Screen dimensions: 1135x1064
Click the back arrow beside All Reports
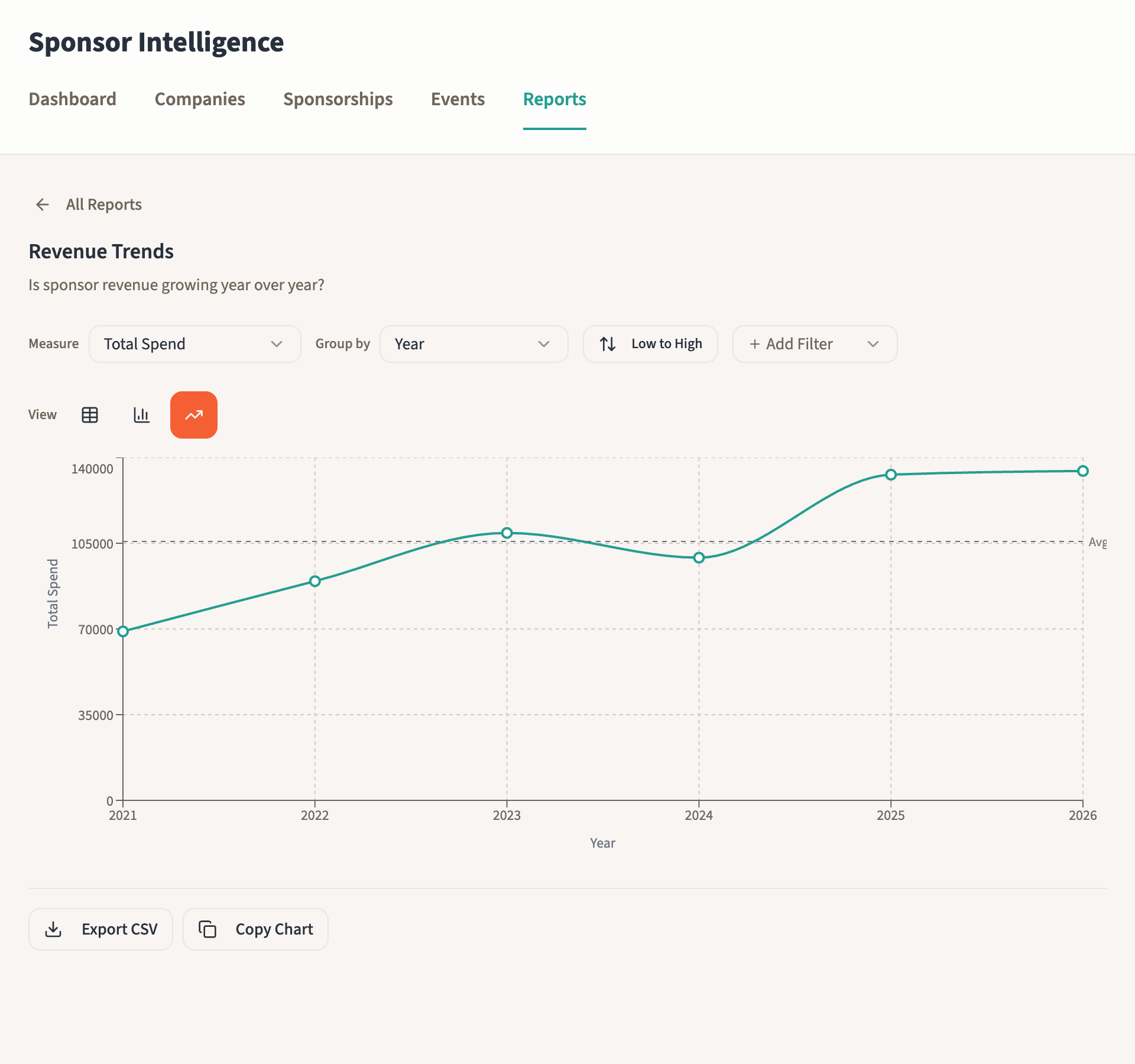click(43, 205)
